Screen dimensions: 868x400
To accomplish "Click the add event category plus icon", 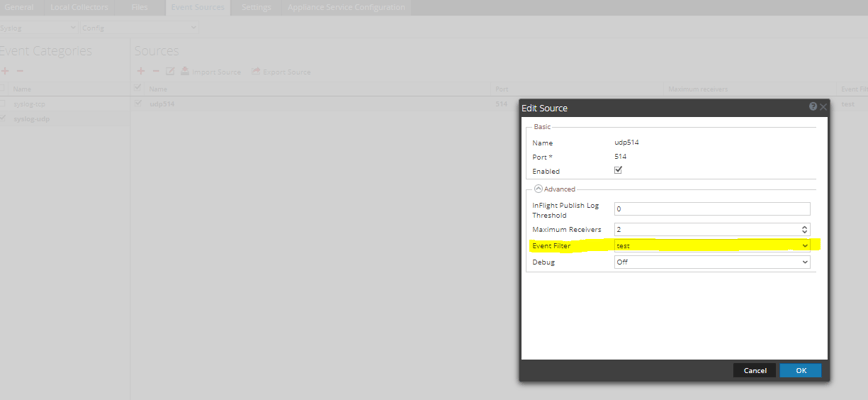I will (5, 71).
